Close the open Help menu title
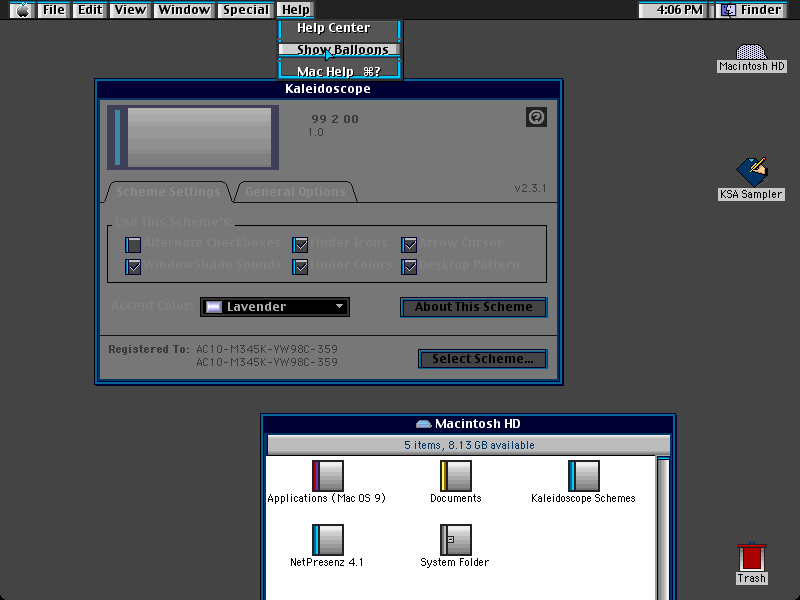 [296, 10]
